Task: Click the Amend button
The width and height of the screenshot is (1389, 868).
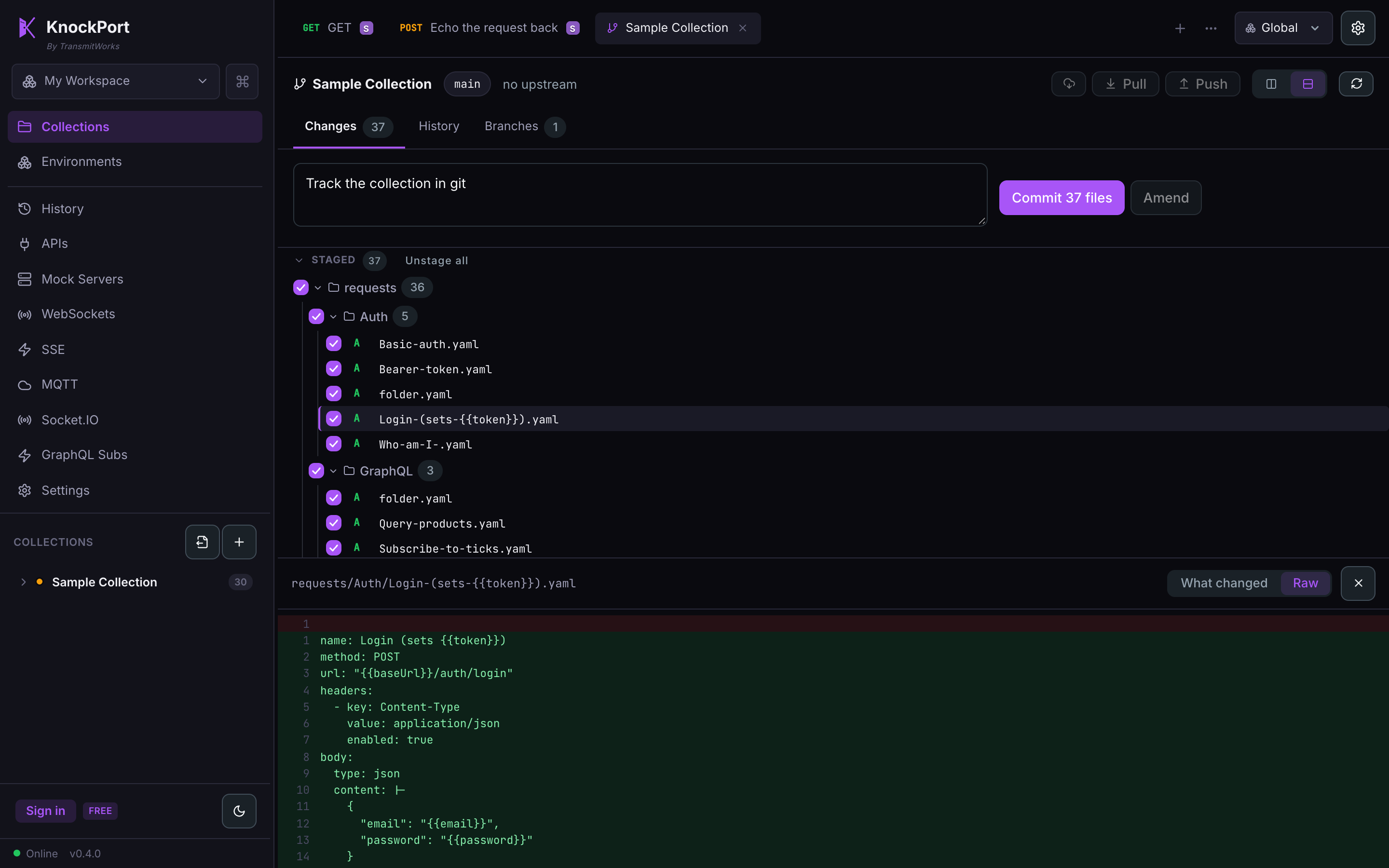Action: 1166,198
